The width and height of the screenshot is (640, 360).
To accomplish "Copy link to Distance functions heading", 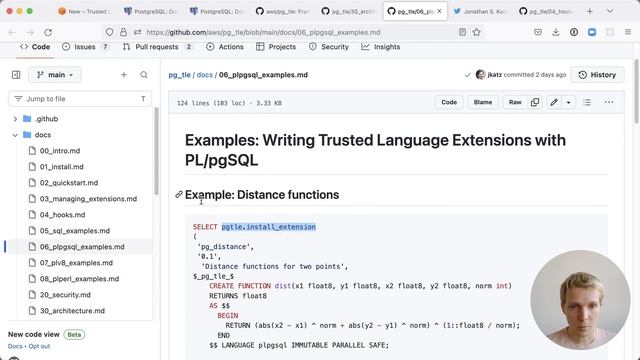I will point(179,195).
